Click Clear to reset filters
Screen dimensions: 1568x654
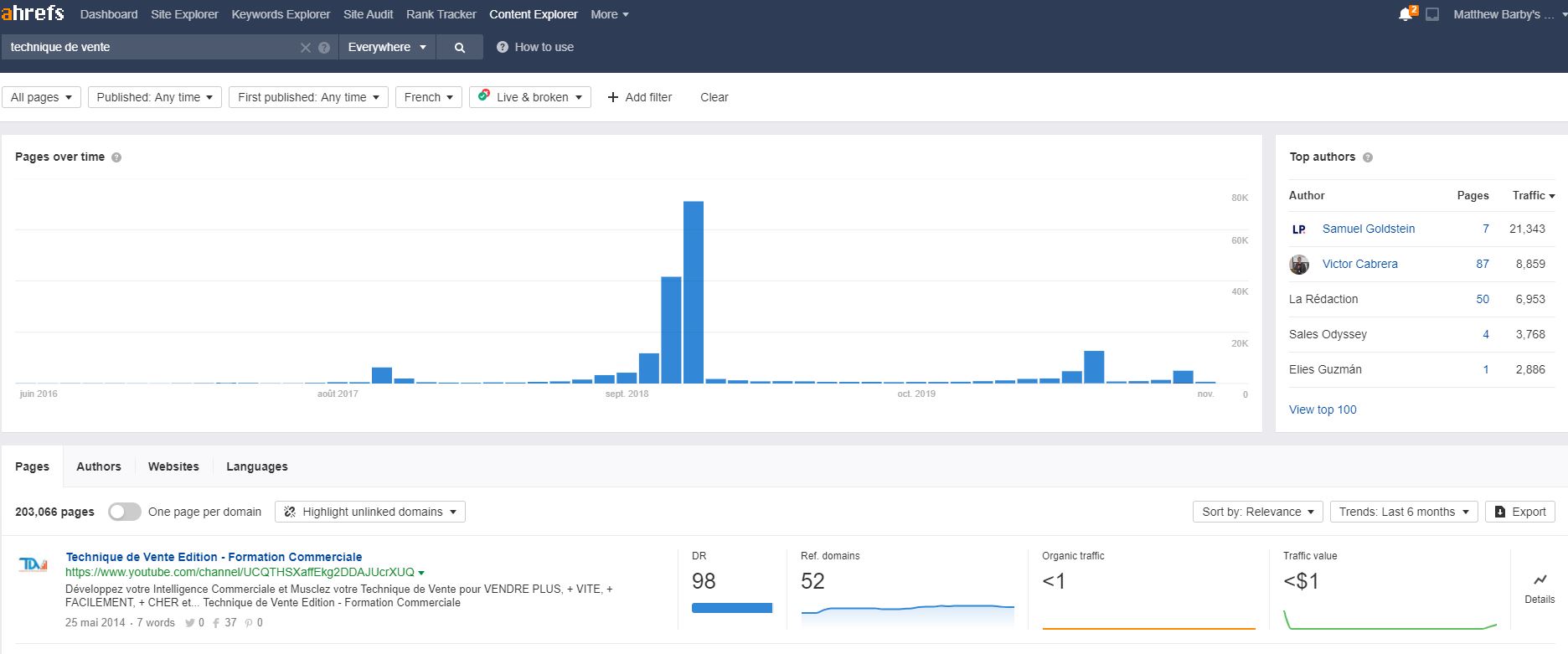[x=714, y=97]
